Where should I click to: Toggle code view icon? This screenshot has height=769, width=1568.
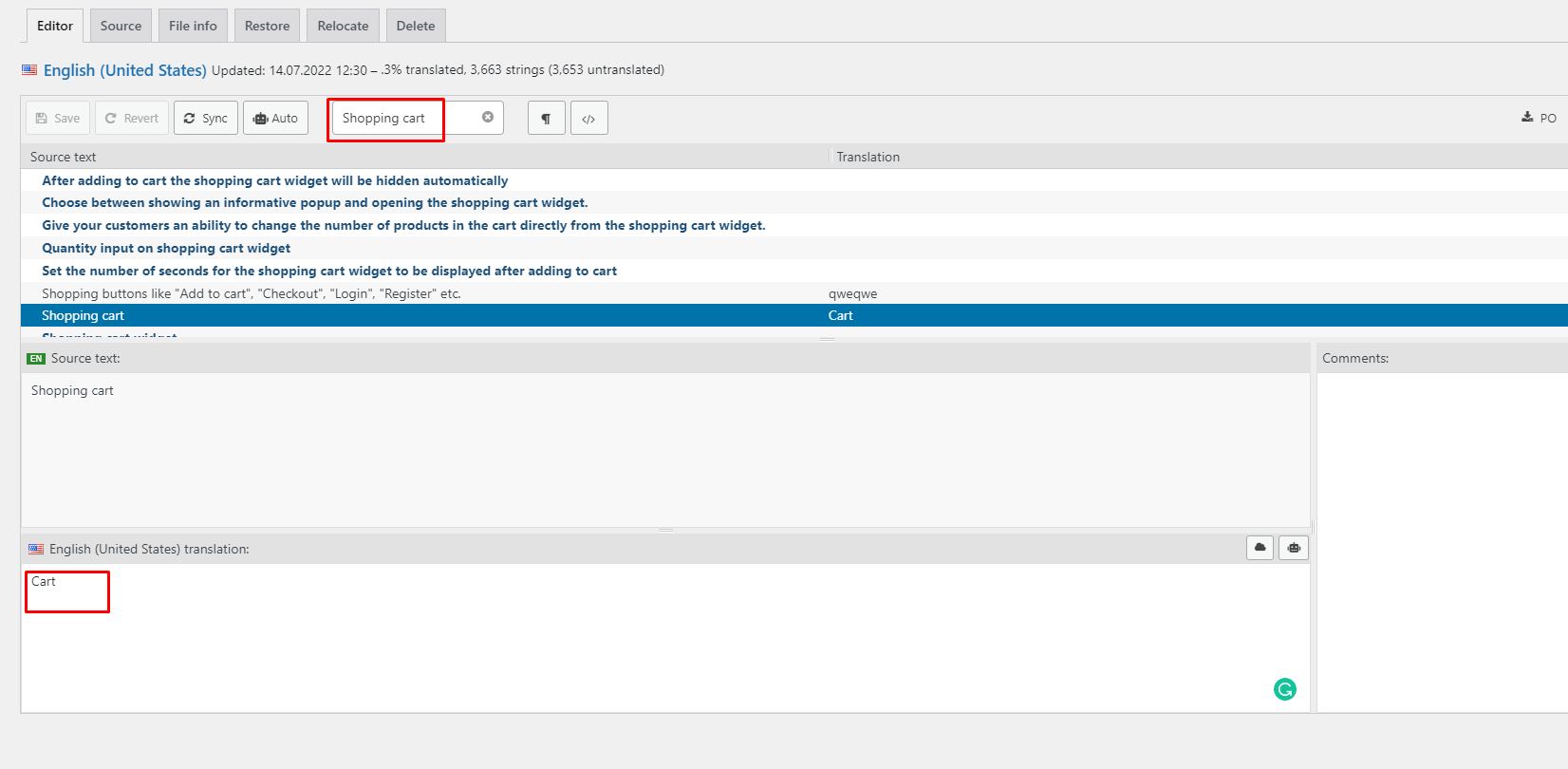pyautogui.click(x=589, y=119)
